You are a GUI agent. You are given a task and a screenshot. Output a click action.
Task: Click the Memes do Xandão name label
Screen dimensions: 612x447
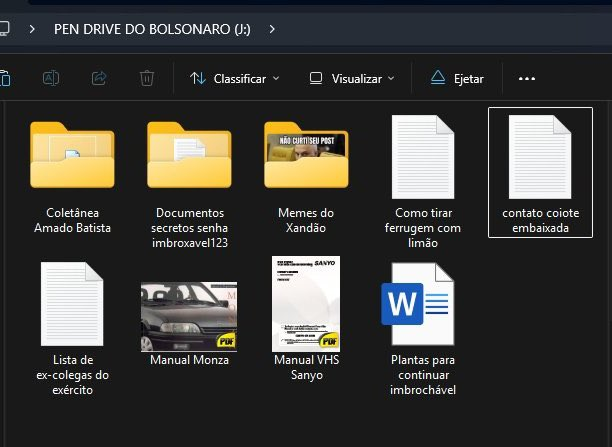[306, 220]
